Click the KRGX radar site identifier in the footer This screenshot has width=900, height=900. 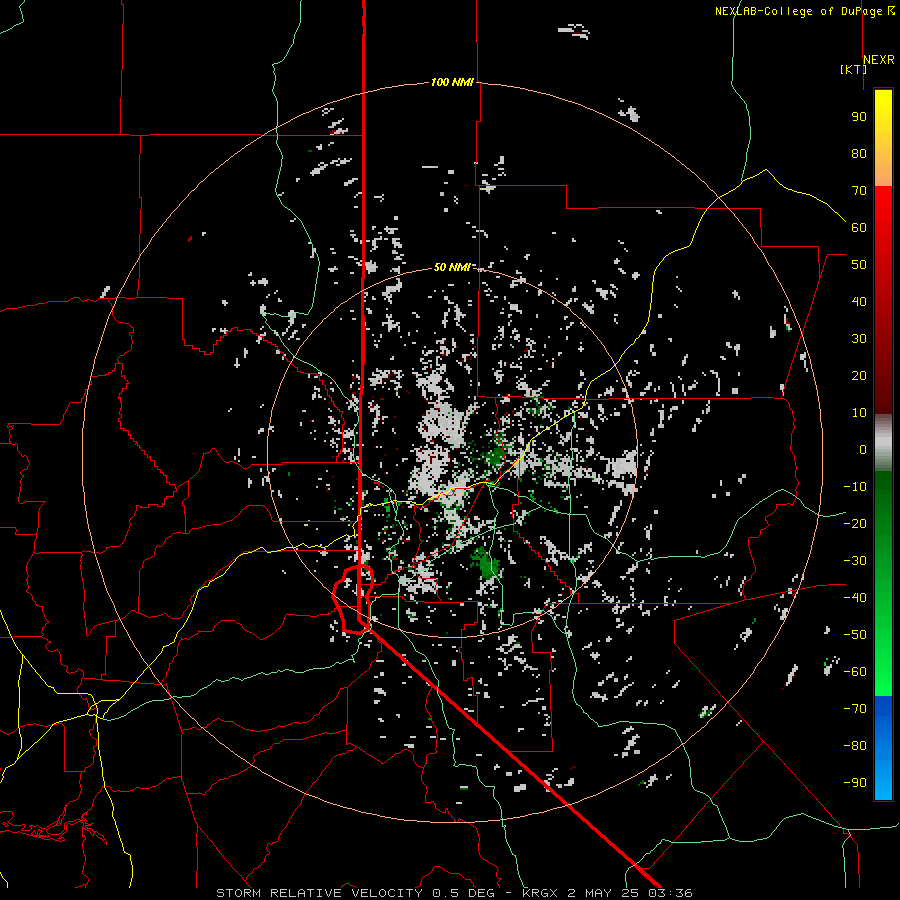tap(541, 893)
